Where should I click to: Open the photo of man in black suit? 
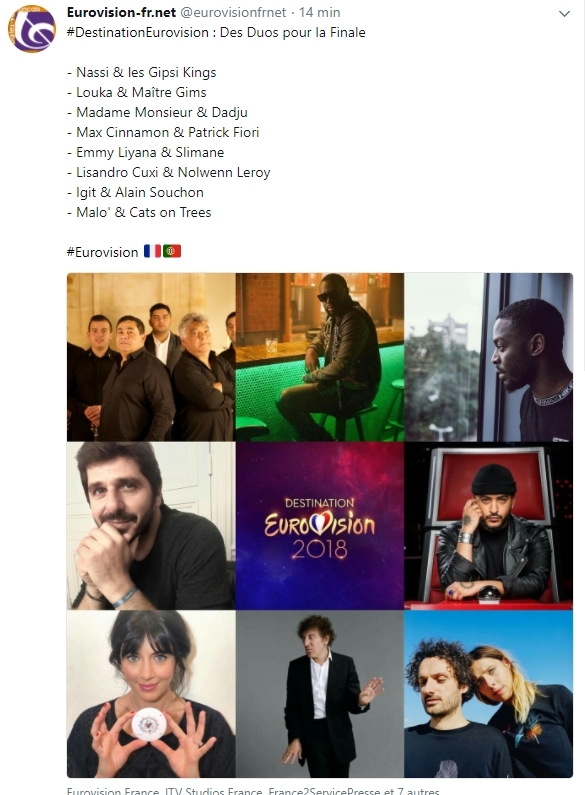tap(320, 694)
